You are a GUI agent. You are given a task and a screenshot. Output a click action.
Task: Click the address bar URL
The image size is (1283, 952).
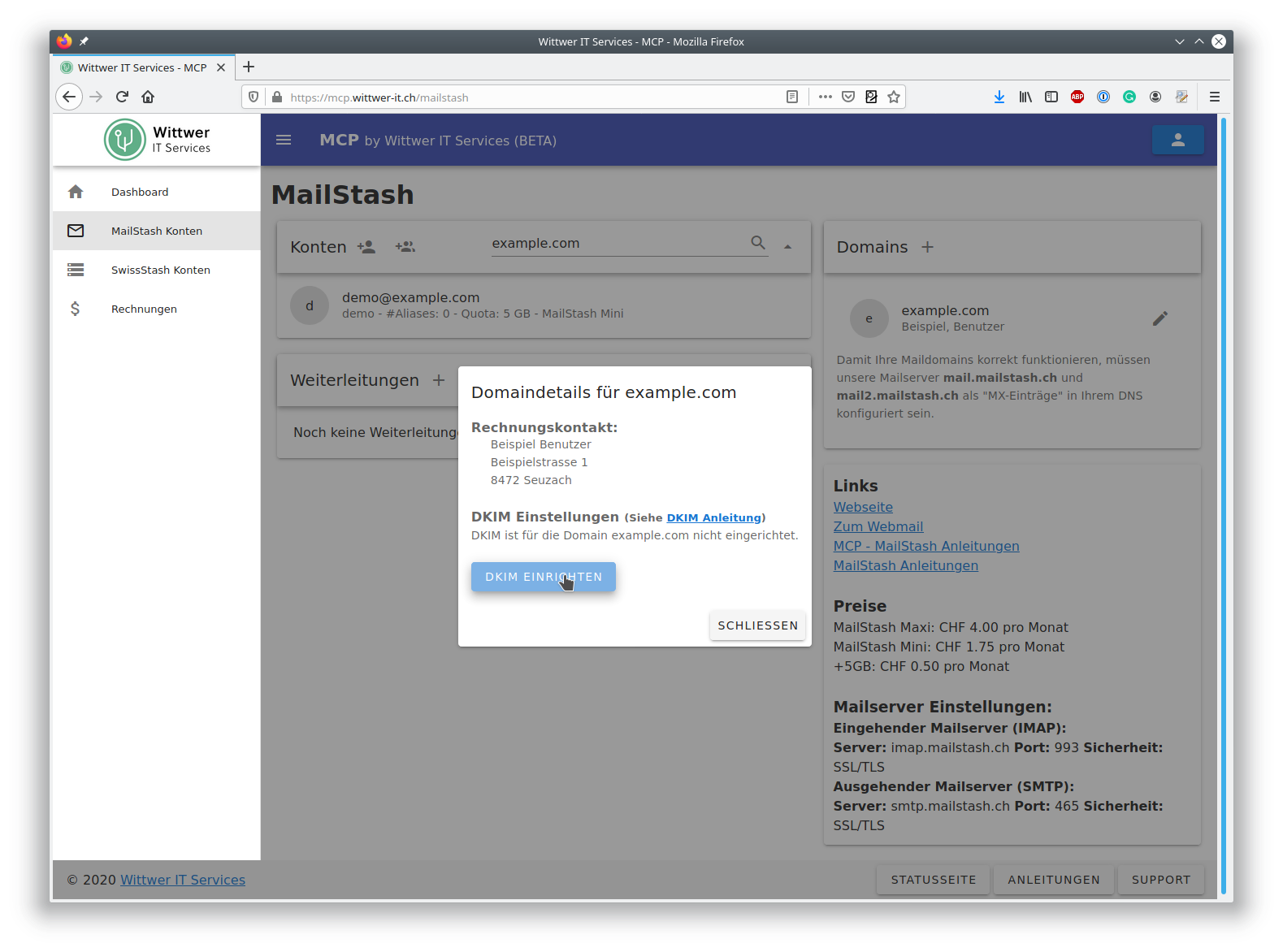point(379,97)
